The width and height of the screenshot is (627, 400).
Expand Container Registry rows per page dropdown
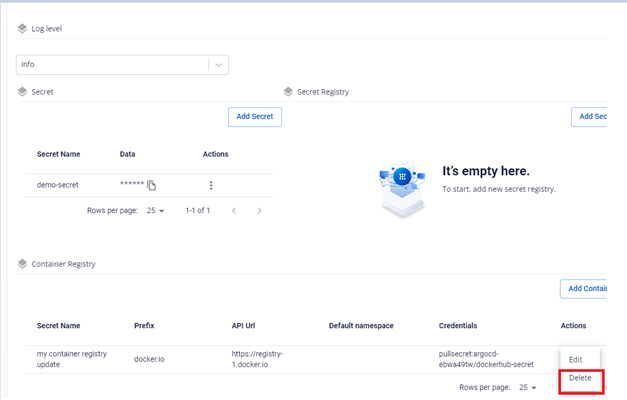pyautogui.click(x=528, y=386)
